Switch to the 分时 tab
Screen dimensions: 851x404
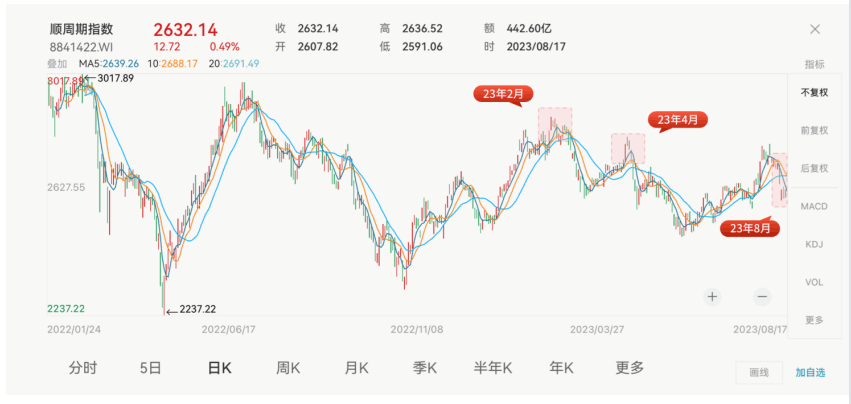(x=83, y=367)
